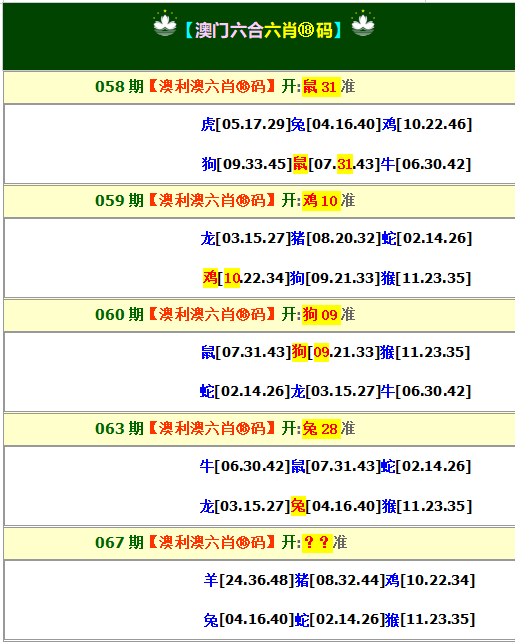Select 蛇[02.14.26] in period 067
This screenshot has height=643, width=515.
click(x=340, y=619)
